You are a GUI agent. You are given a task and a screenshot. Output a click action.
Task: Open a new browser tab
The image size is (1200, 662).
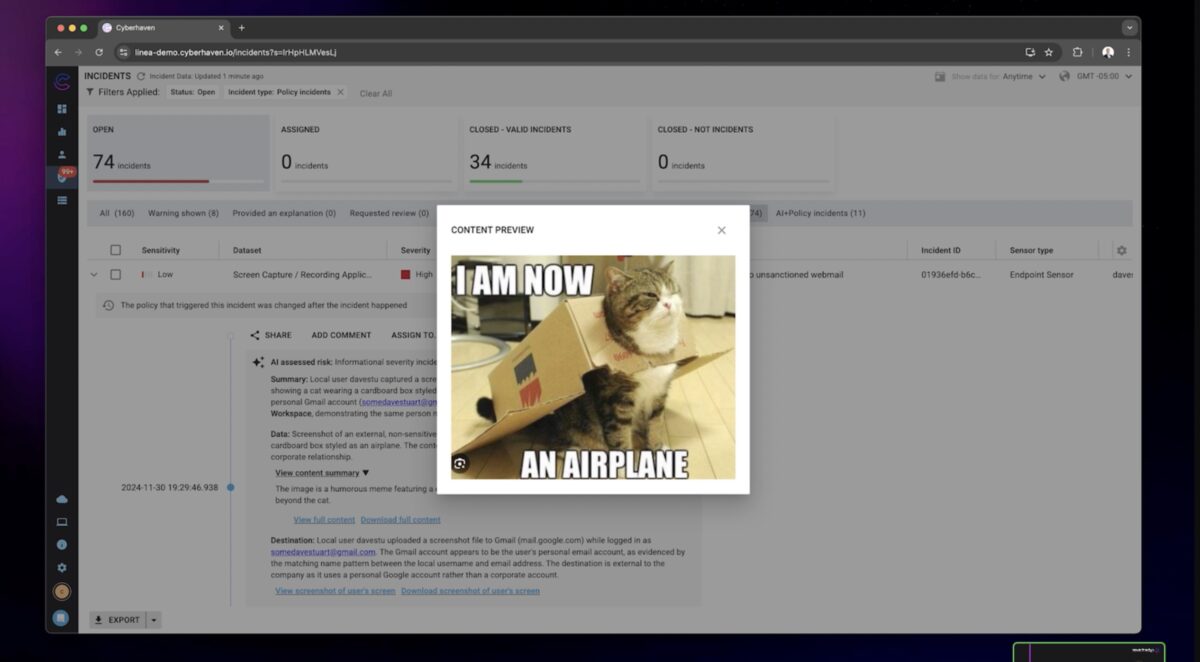[x=241, y=28]
